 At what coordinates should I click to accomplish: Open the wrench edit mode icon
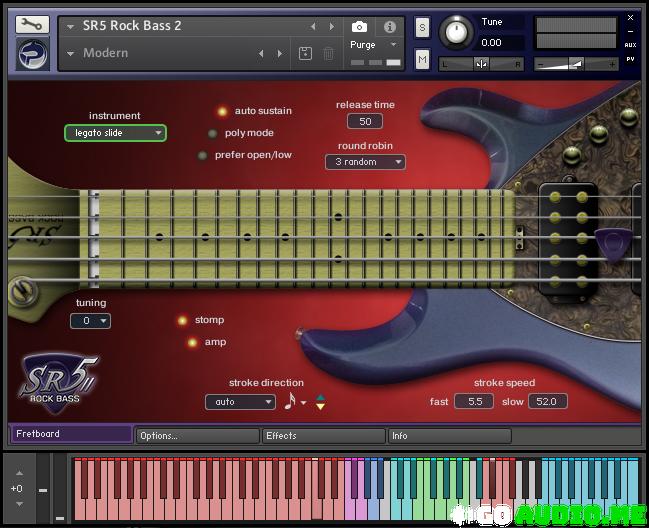[x=32, y=25]
